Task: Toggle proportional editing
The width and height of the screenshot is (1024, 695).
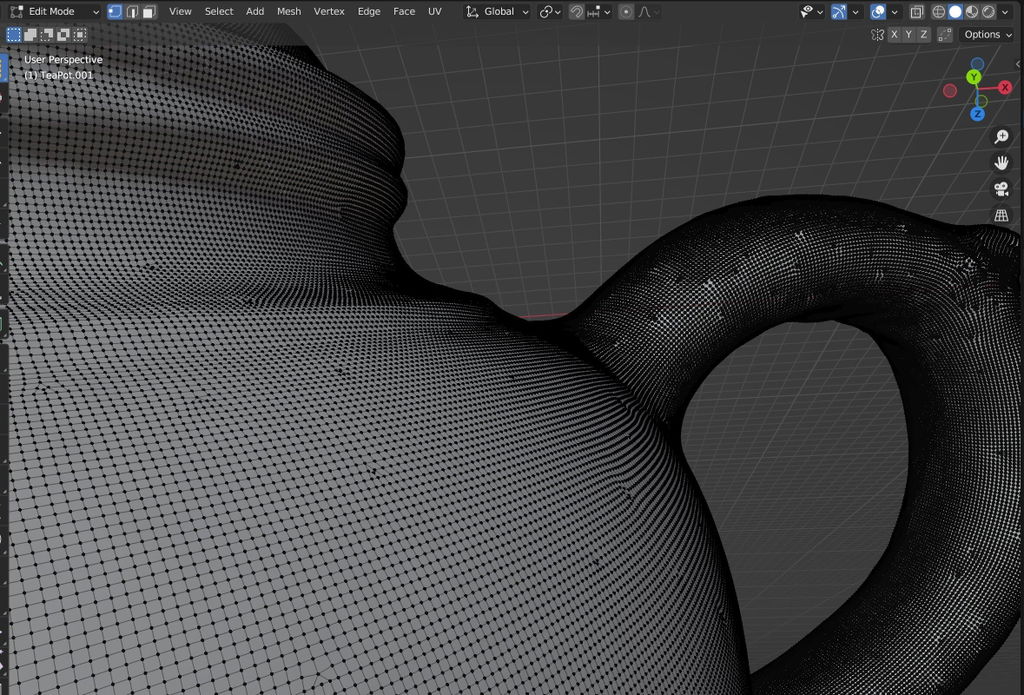Action: pos(626,12)
